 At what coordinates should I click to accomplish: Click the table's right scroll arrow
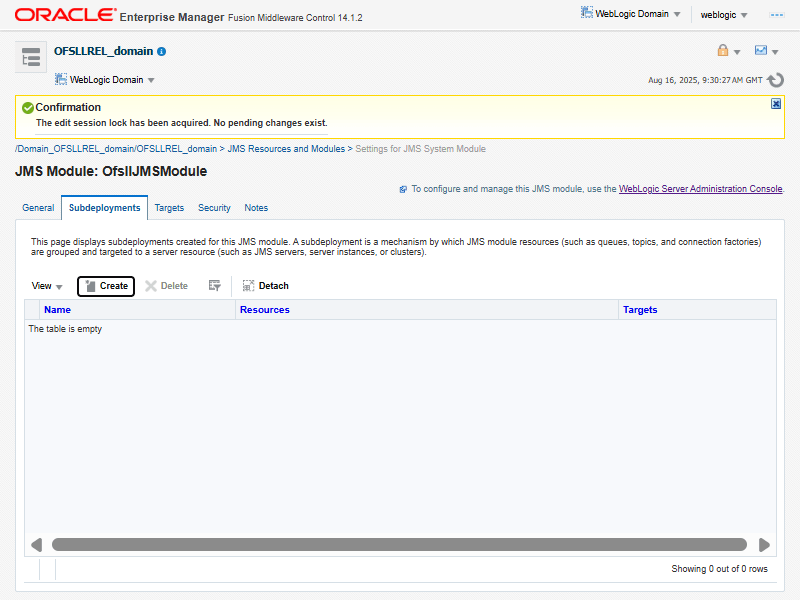click(x=764, y=545)
